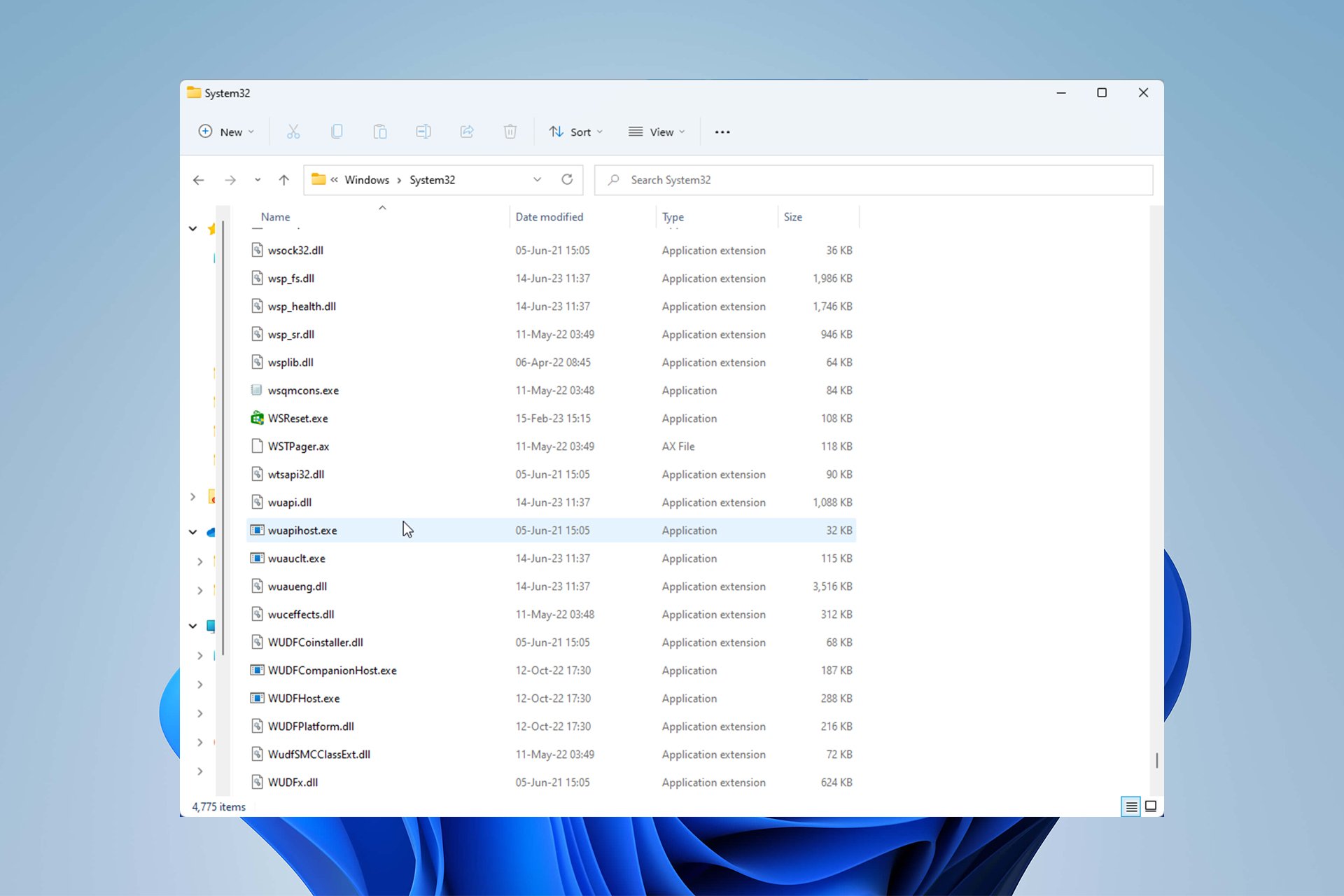This screenshot has width=1344, height=896.
Task: Sort by the Size column header
Action: (818, 217)
